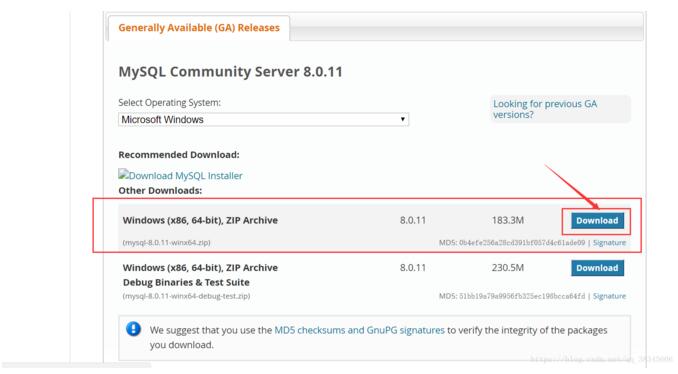Expand the Select Operating System dropdown
Viewport: 678px width, 374px height.
tap(263, 119)
